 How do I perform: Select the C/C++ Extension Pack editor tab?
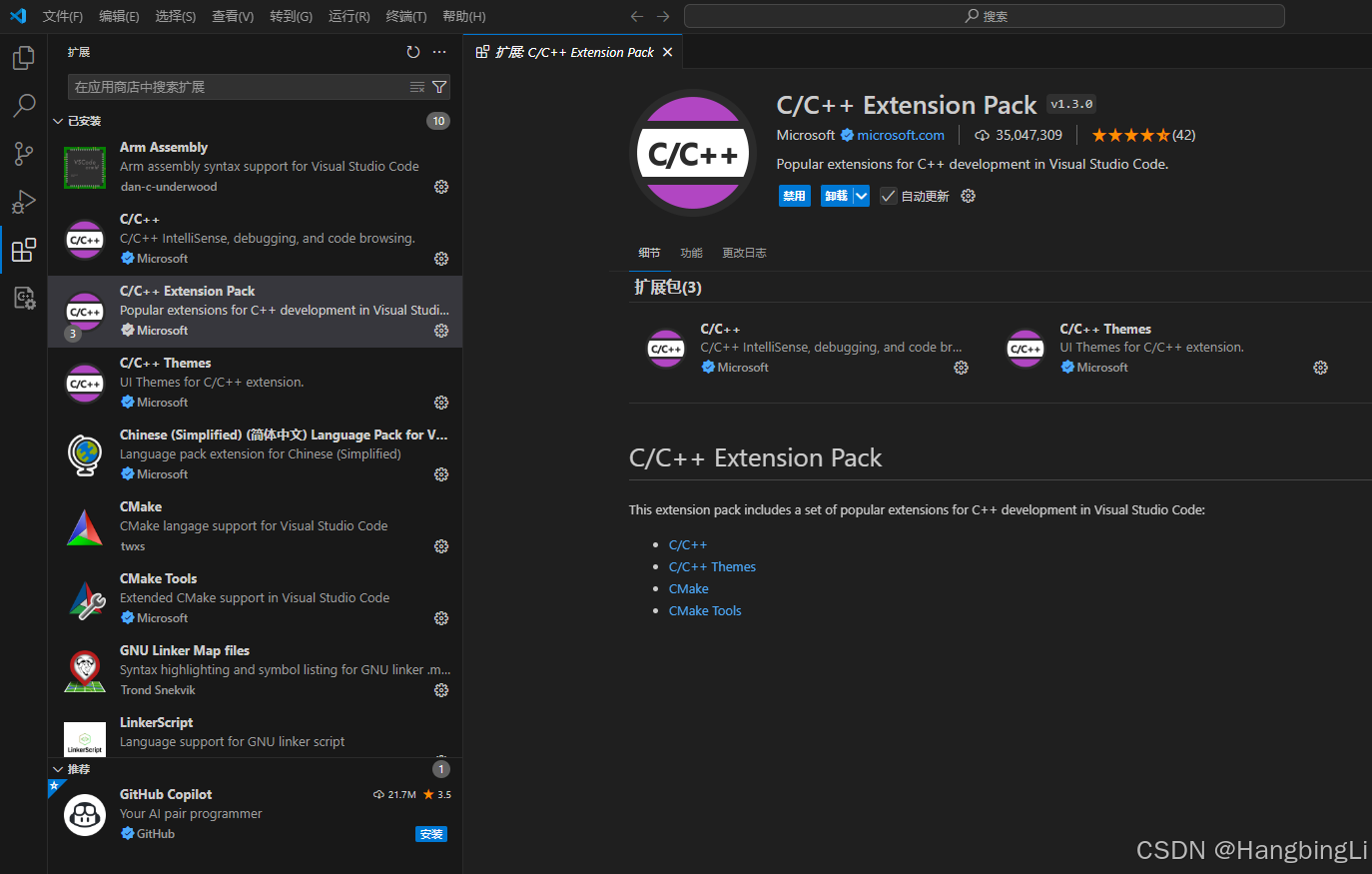573,52
